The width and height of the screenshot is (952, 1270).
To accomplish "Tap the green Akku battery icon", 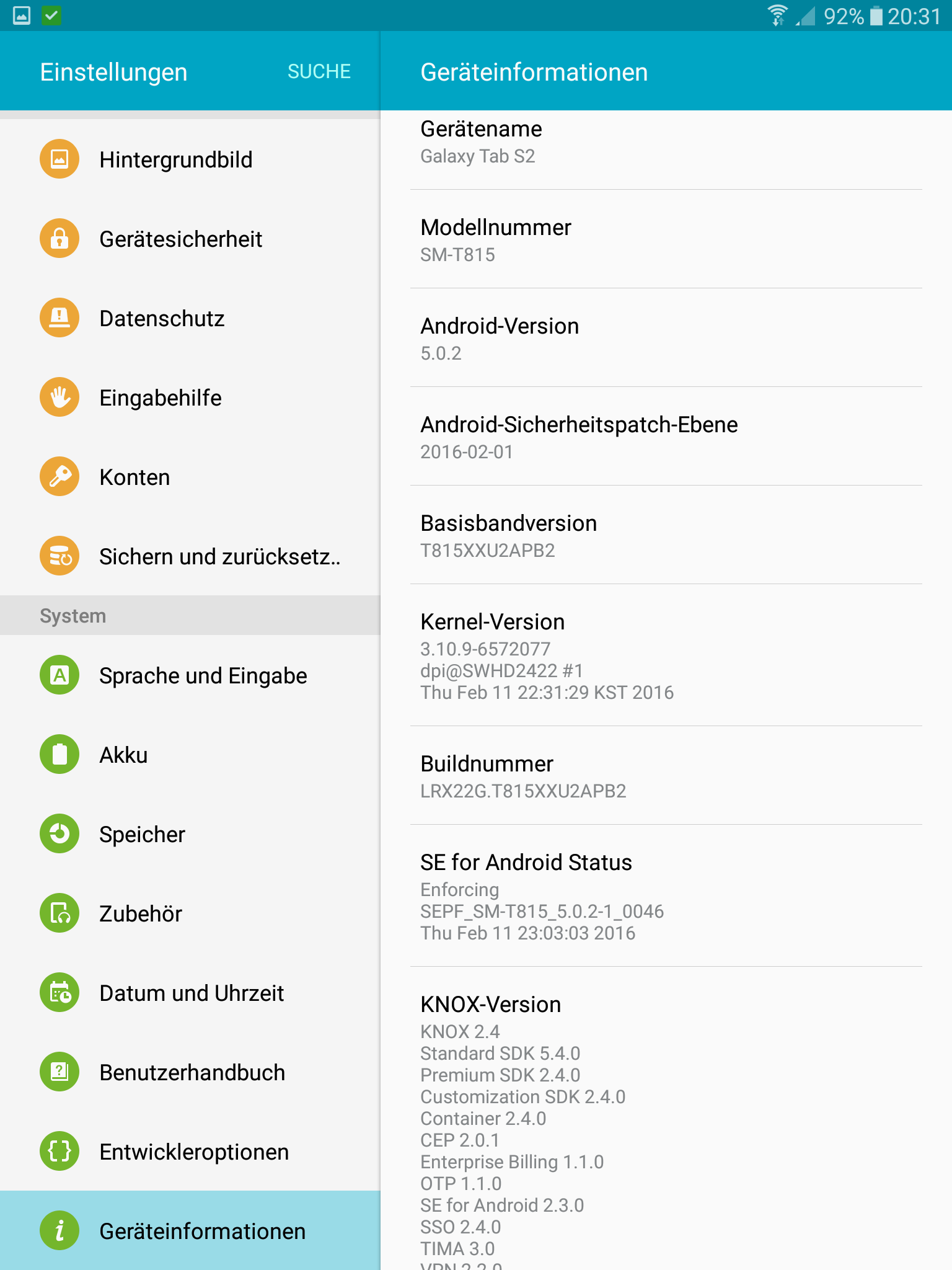I will [59, 755].
